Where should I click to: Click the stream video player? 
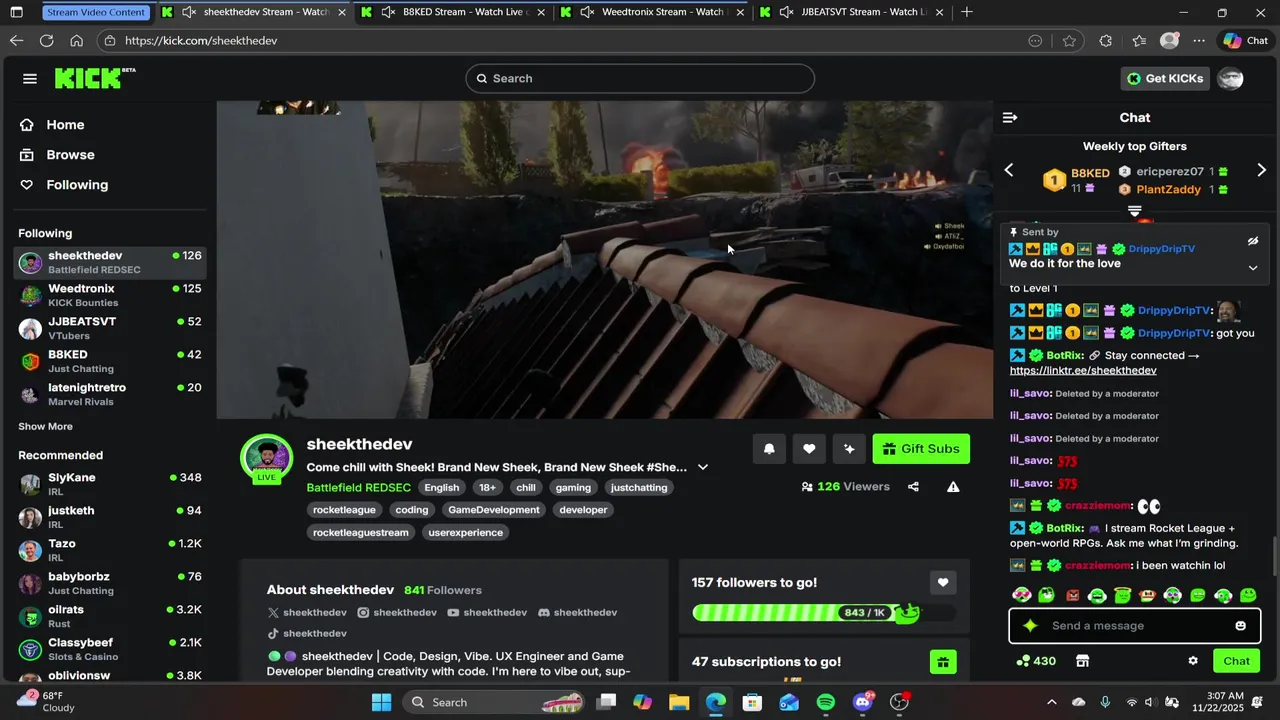point(605,259)
